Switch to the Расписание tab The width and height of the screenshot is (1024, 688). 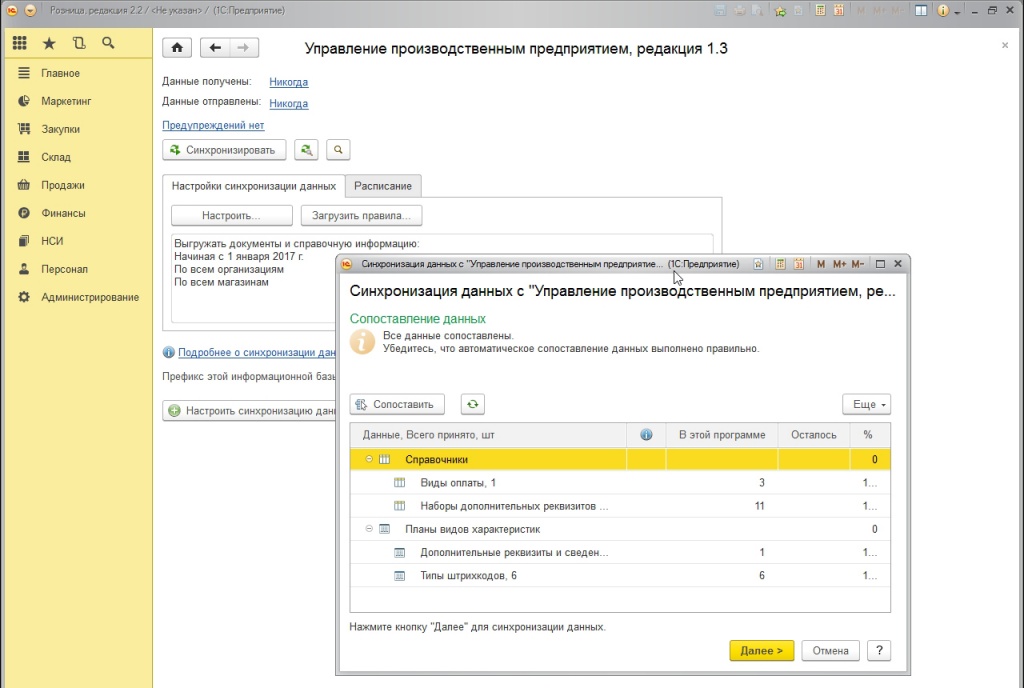[x=383, y=186]
